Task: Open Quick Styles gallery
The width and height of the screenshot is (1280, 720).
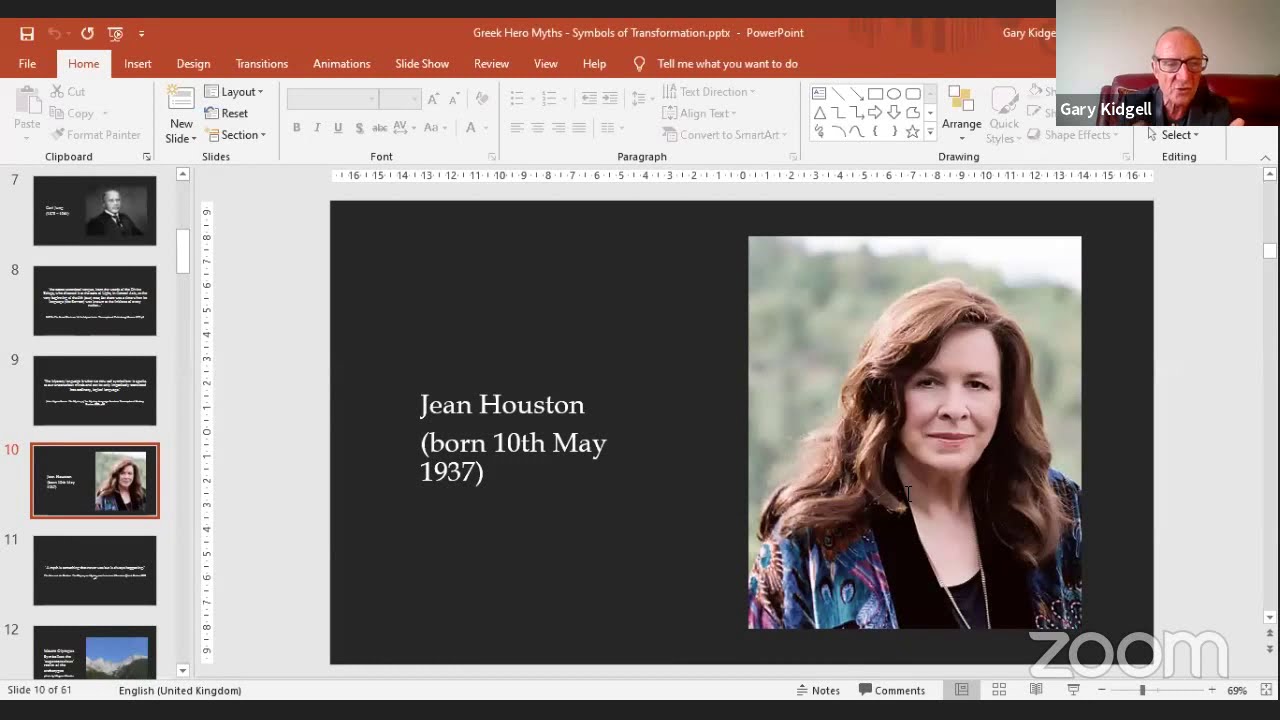Action: click(x=1004, y=115)
